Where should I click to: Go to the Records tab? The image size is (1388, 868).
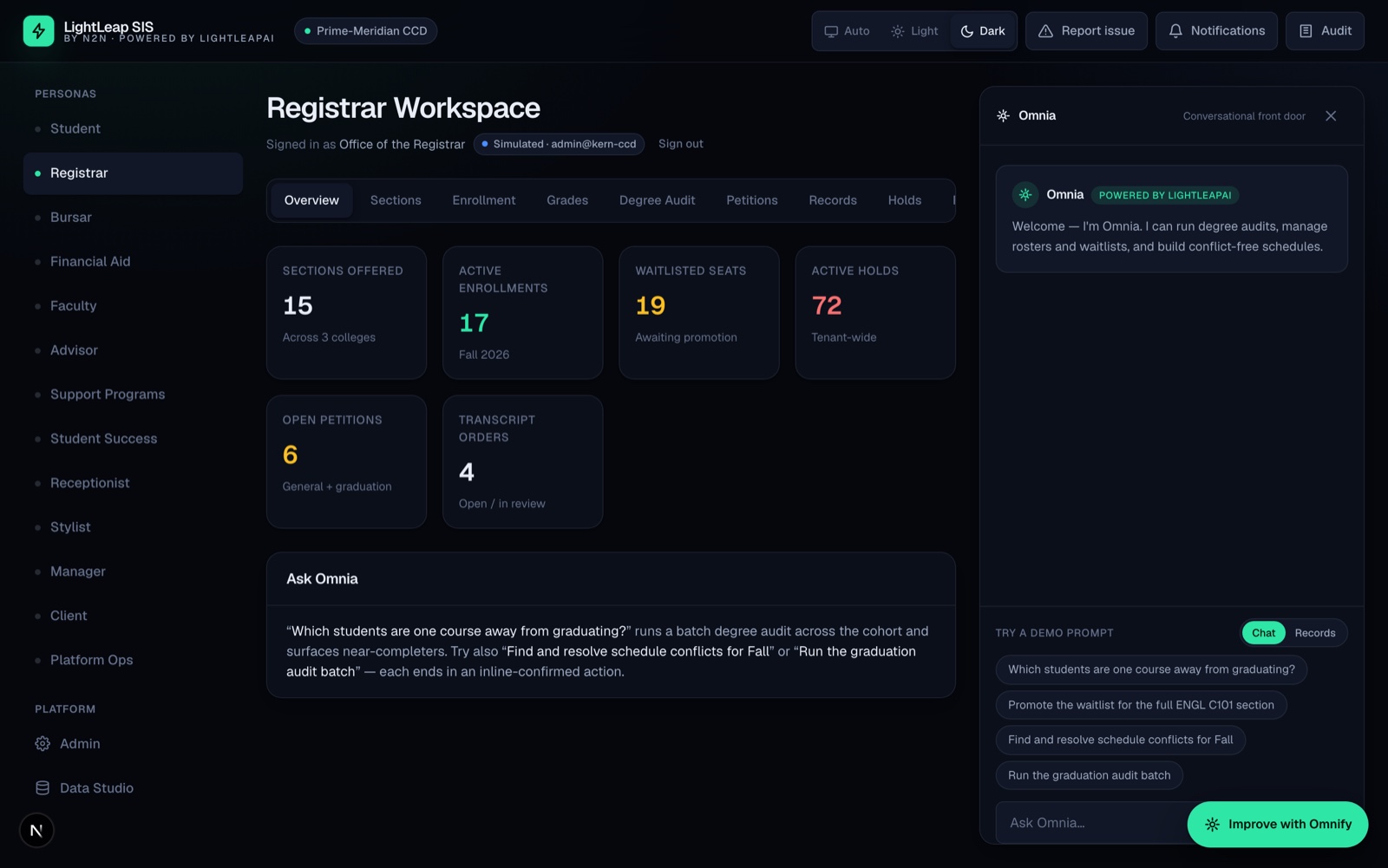pos(833,200)
